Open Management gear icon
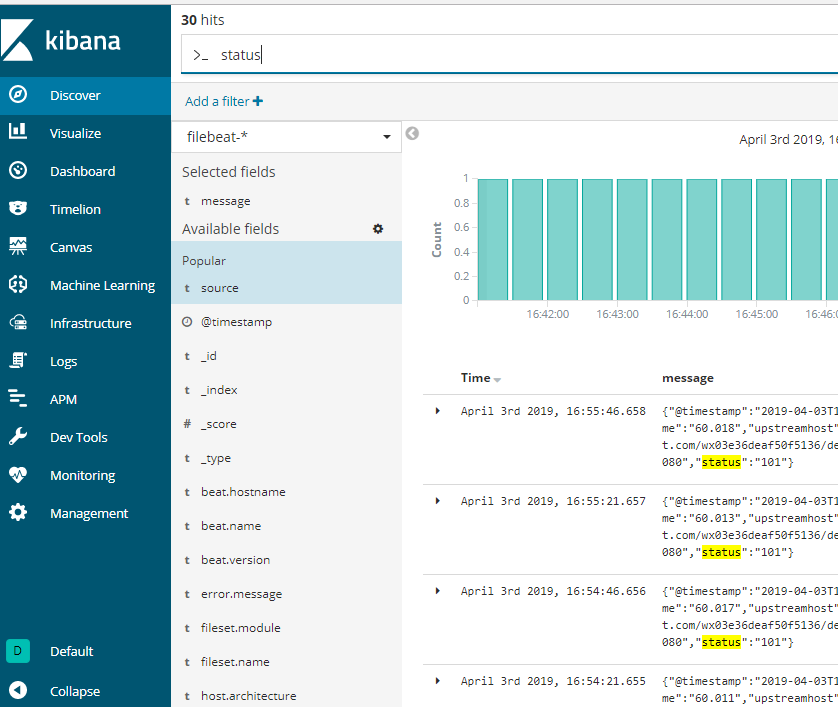 tap(18, 512)
